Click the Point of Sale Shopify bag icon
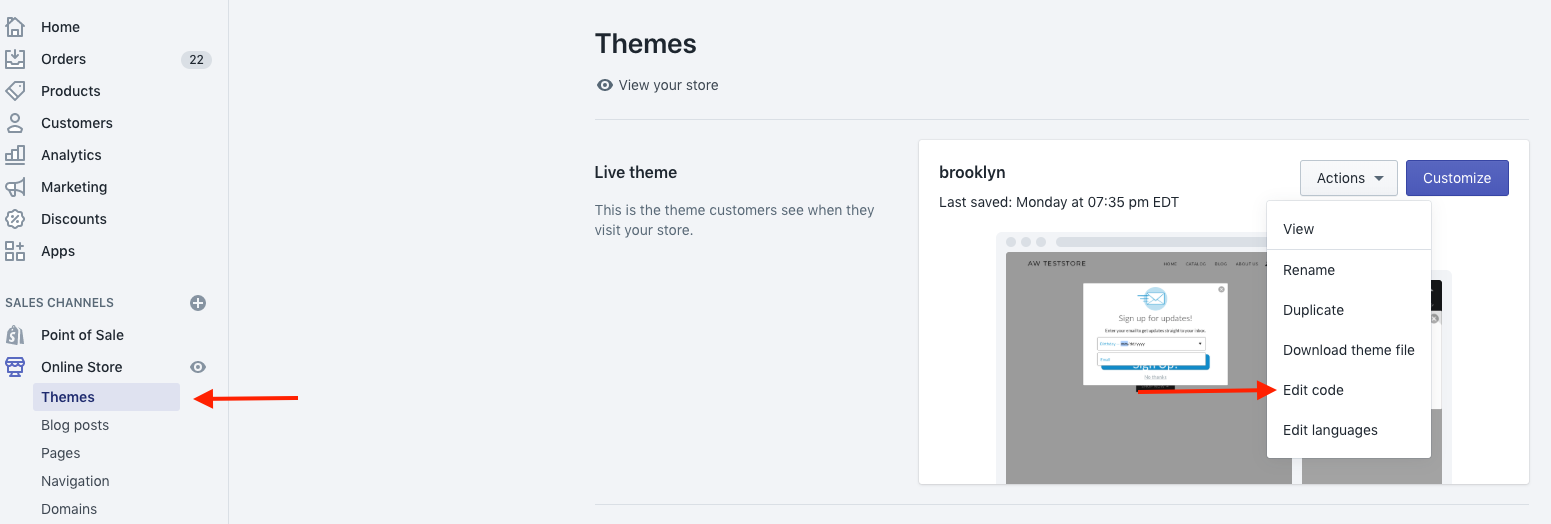 coord(15,335)
